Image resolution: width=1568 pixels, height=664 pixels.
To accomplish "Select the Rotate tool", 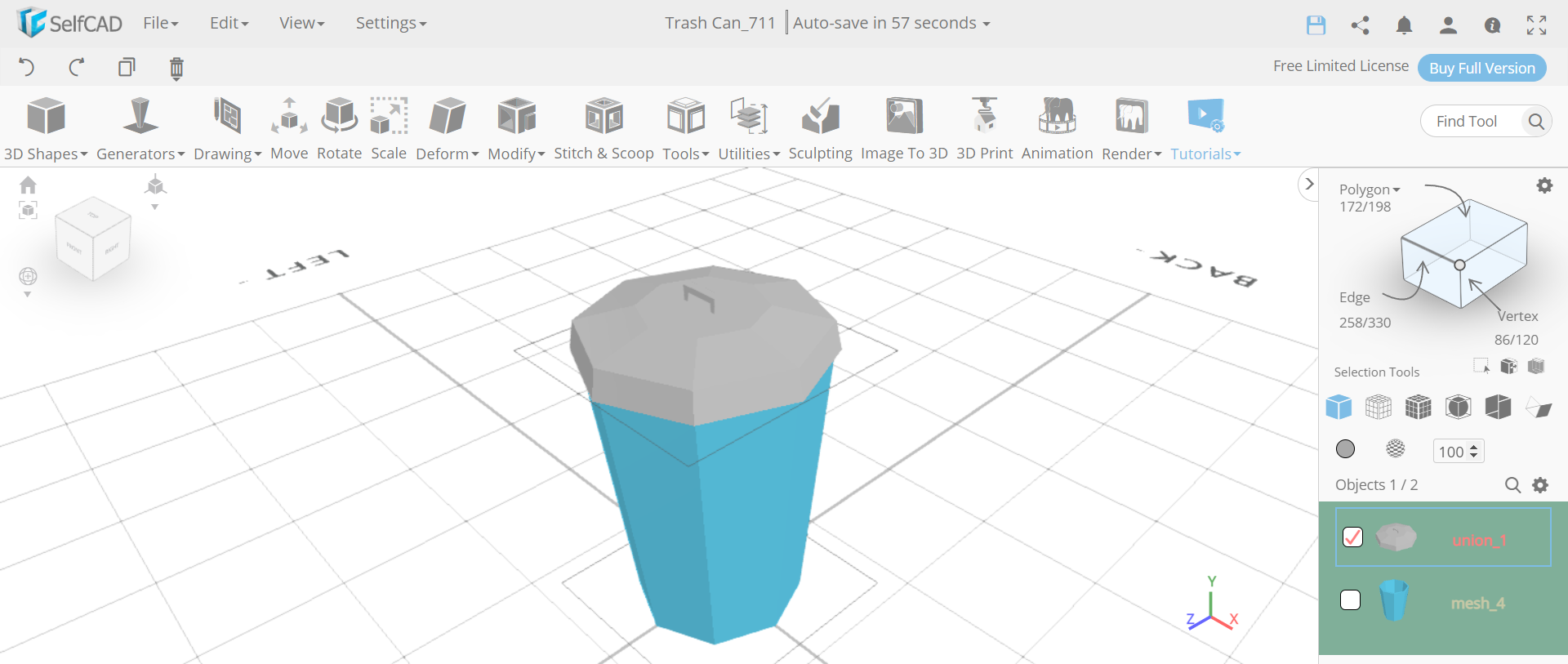I will (x=339, y=129).
